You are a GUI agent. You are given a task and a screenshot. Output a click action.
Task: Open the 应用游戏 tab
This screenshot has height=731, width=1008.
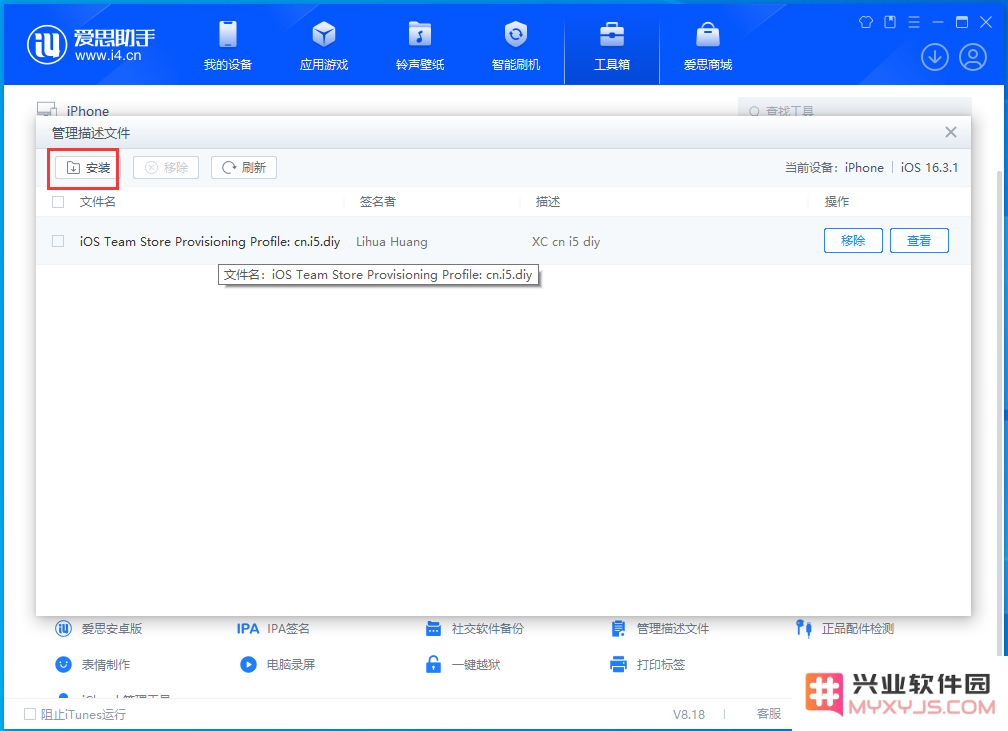pos(323,45)
